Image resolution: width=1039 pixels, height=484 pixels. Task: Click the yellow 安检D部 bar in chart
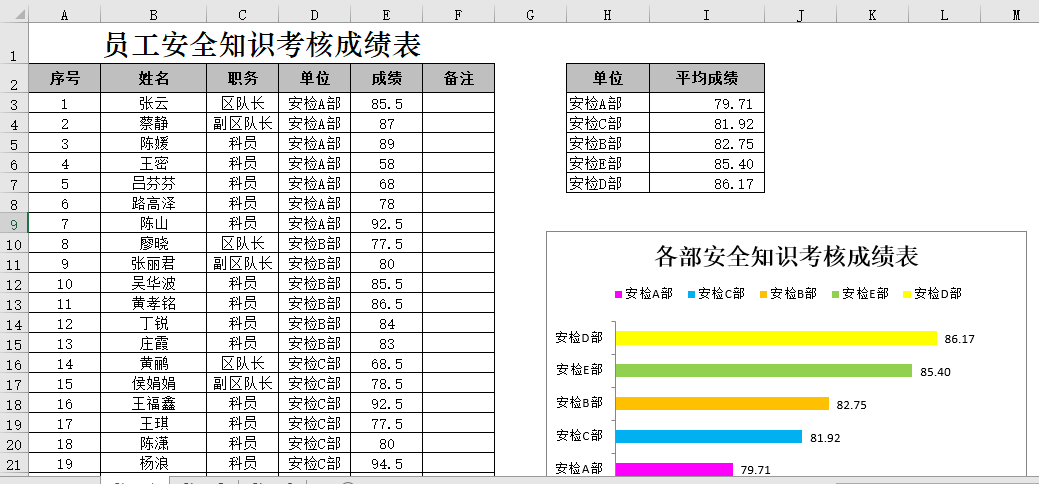click(x=776, y=338)
